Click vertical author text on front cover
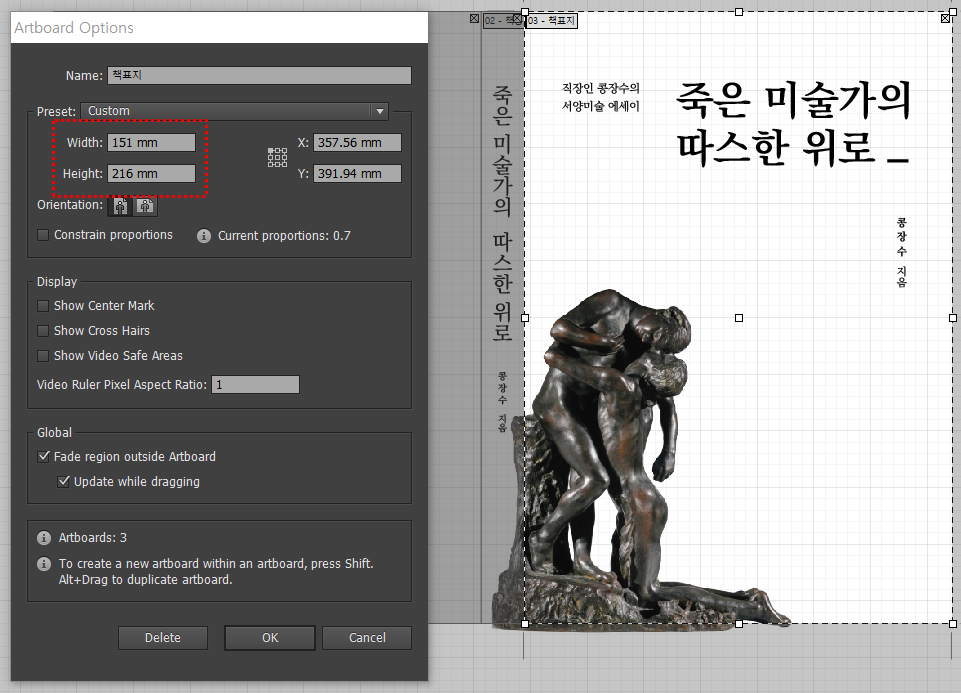This screenshot has width=961, height=693. [x=902, y=252]
